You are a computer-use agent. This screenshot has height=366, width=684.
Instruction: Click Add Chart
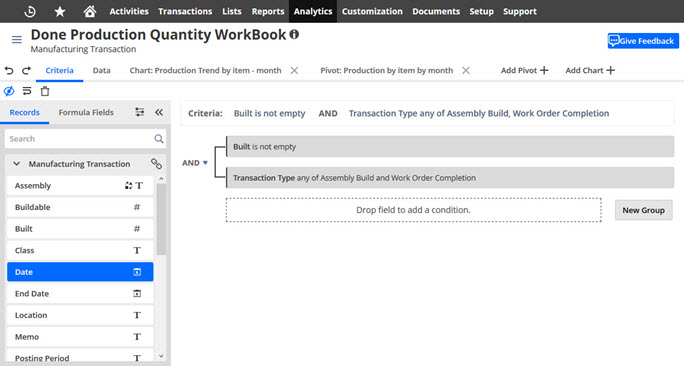(x=590, y=70)
